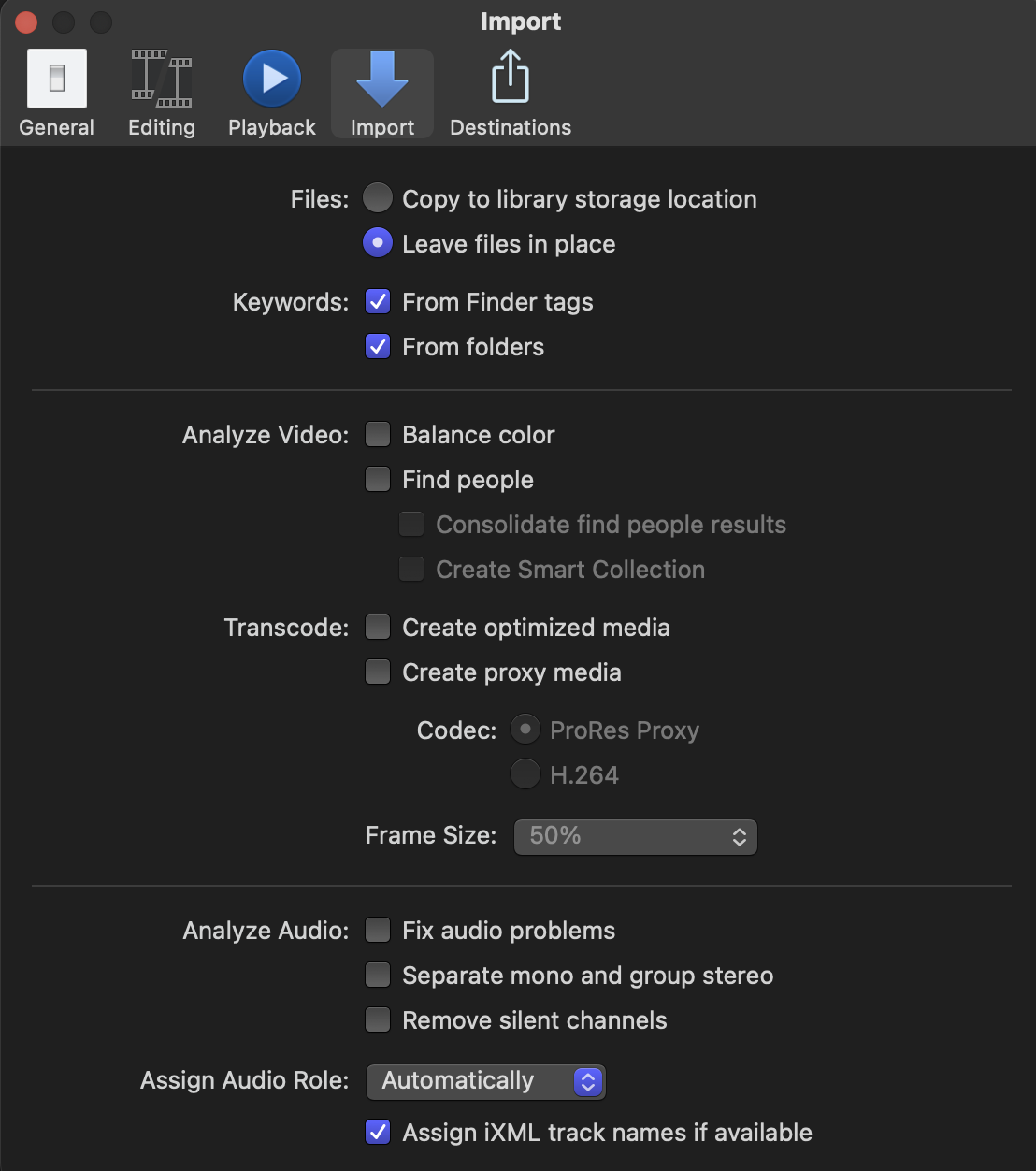Enable Balance color video analysis
Image resolution: width=1036 pixels, height=1171 pixels.
[378, 434]
